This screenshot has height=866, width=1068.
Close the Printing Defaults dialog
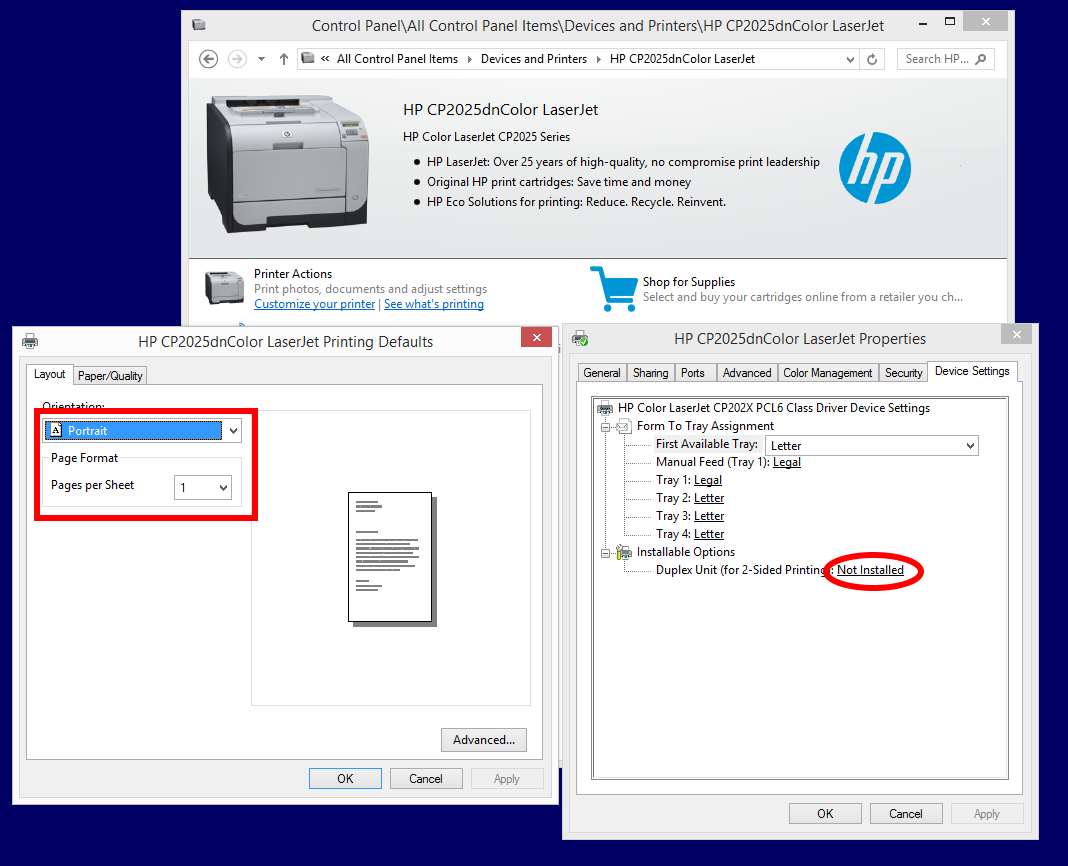(537, 337)
